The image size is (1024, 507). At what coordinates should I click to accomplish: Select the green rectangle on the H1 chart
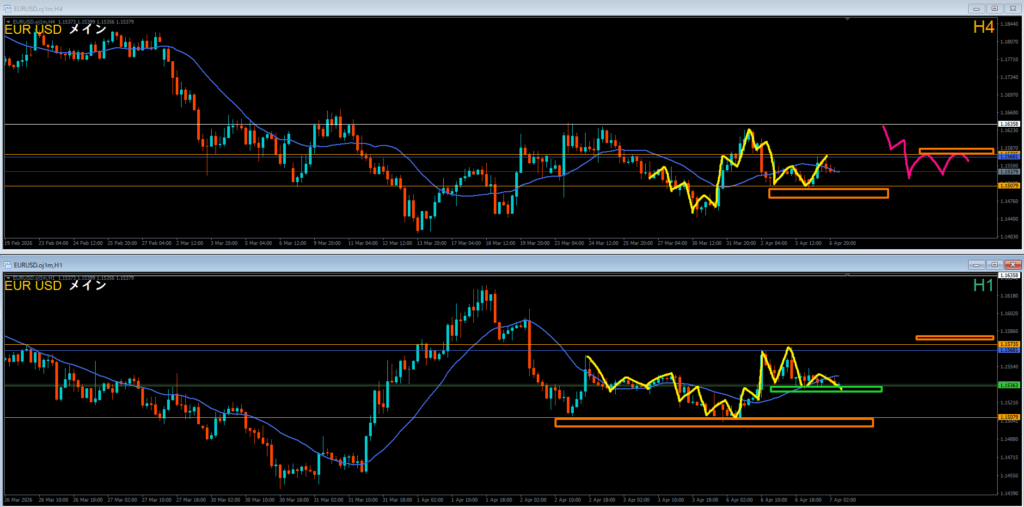click(826, 388)
